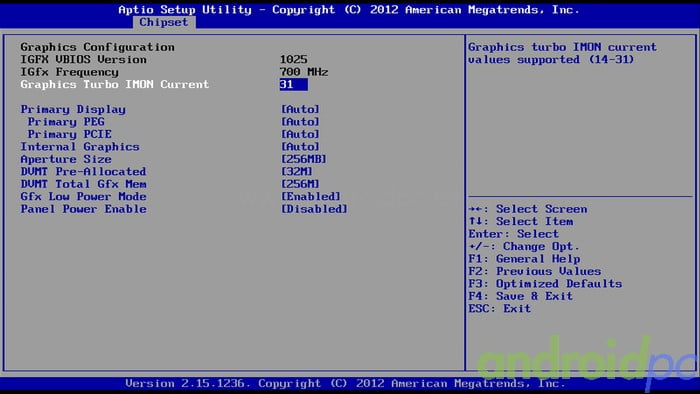Click the Enter: Select key hint
The width and height of the screenshot is (700, 394).
514,234
